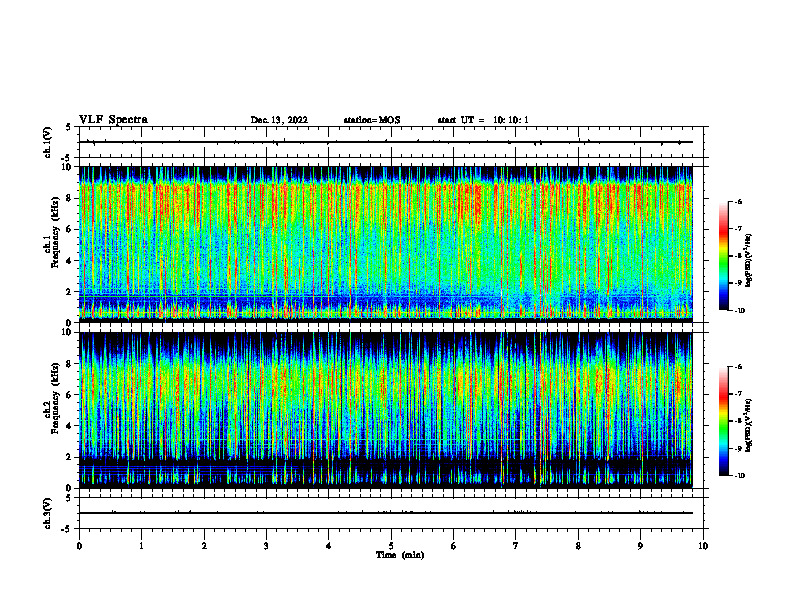
Task: Click time axis tick label "10"
Action: 703,546
